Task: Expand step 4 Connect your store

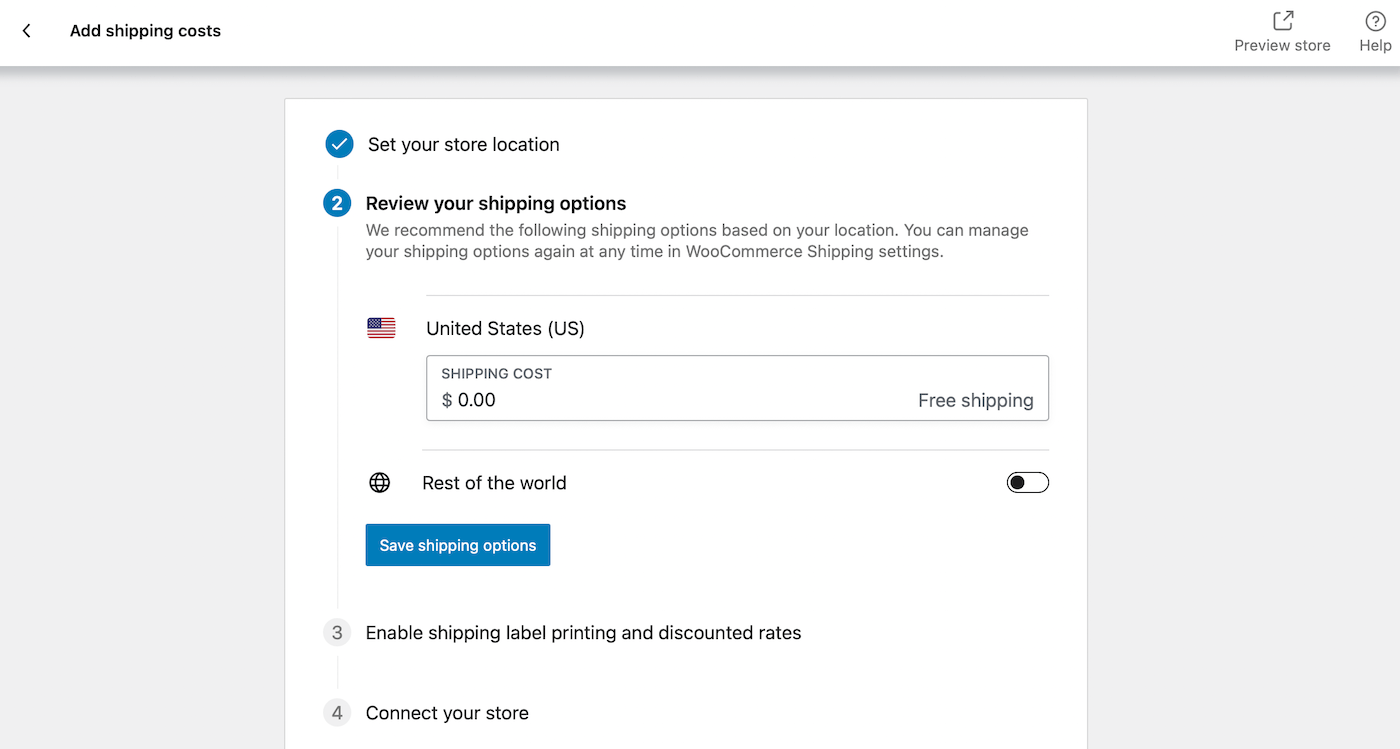Action: pyautogui.click(x=447, y=712)
